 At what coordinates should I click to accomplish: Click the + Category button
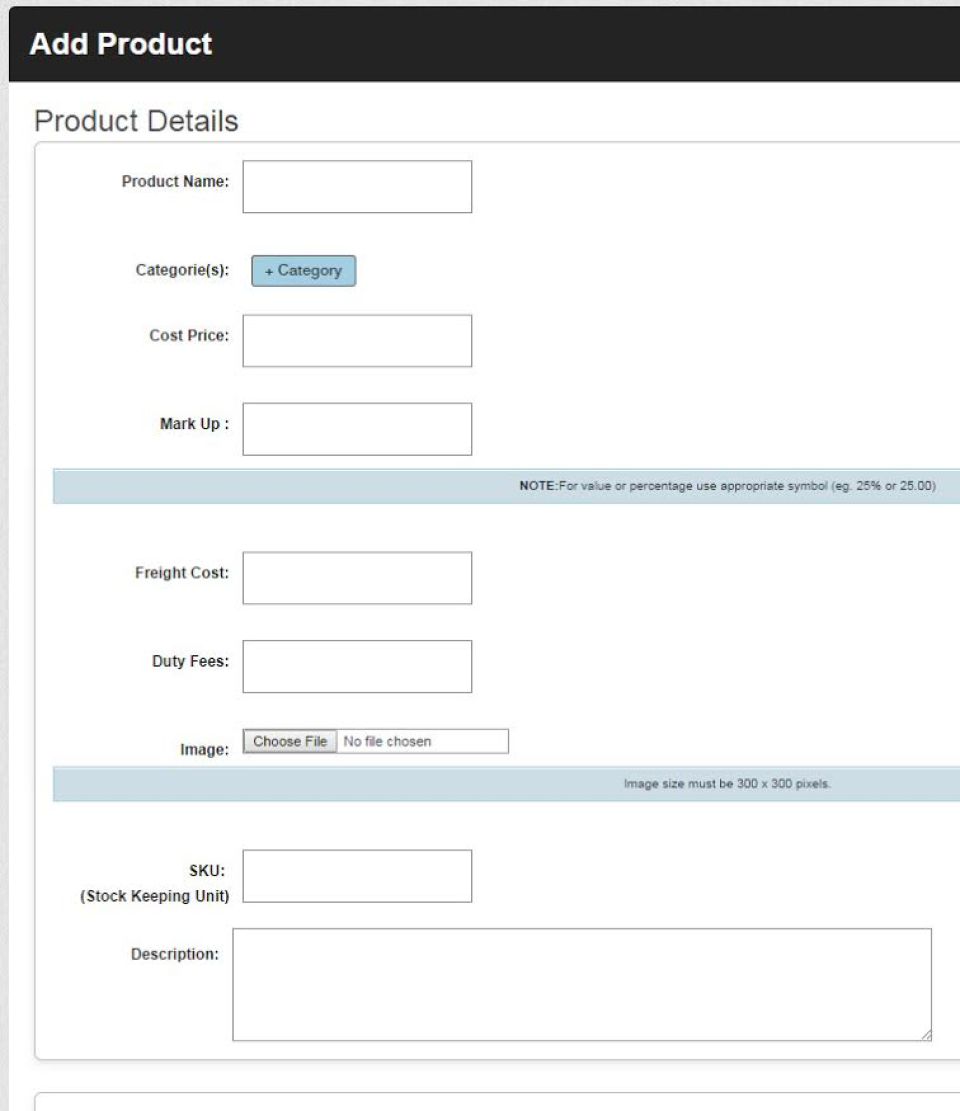click(x=303, y=270)
